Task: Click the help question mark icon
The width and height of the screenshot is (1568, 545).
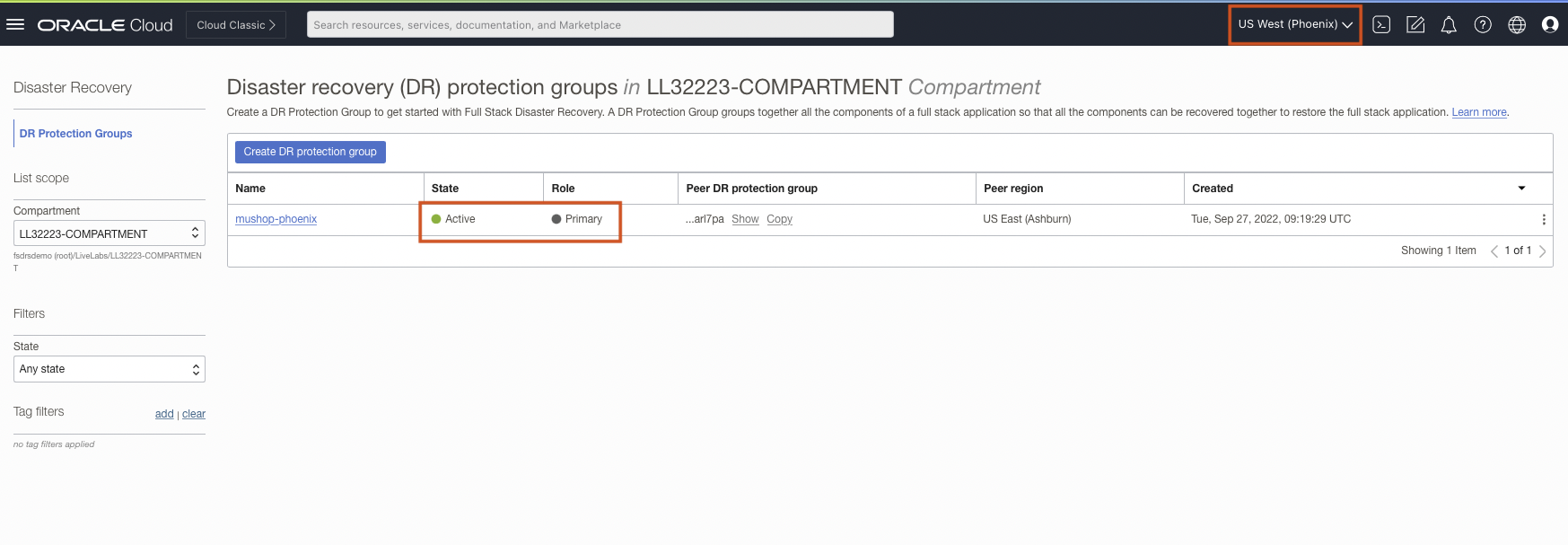Action: pyautogui.click(x=1483, y=25)
